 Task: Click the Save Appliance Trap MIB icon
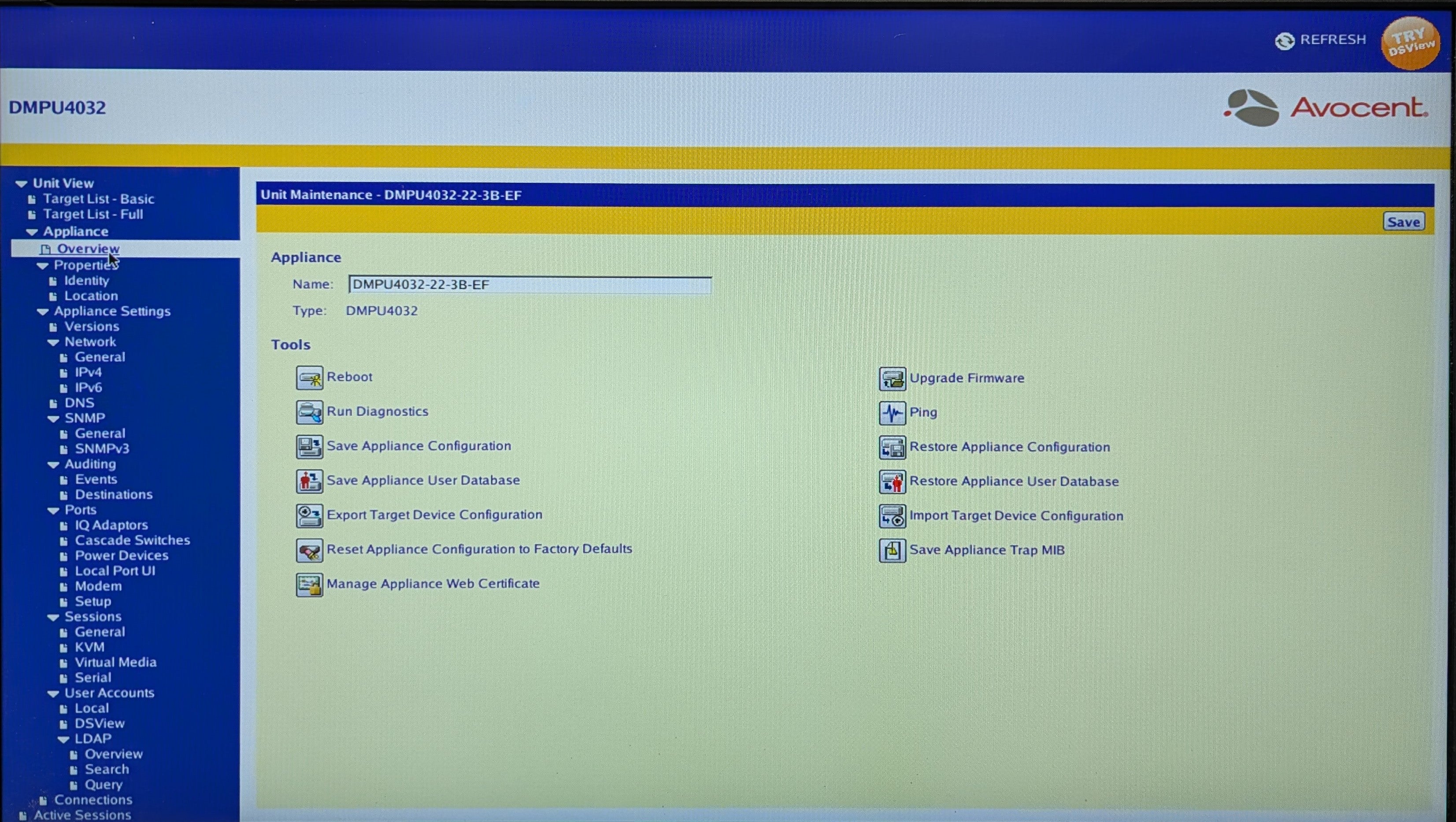[893, 551]
